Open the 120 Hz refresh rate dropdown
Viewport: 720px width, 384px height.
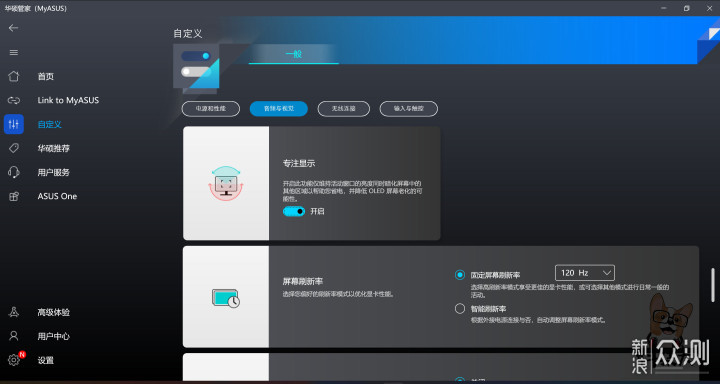point(585,273)
